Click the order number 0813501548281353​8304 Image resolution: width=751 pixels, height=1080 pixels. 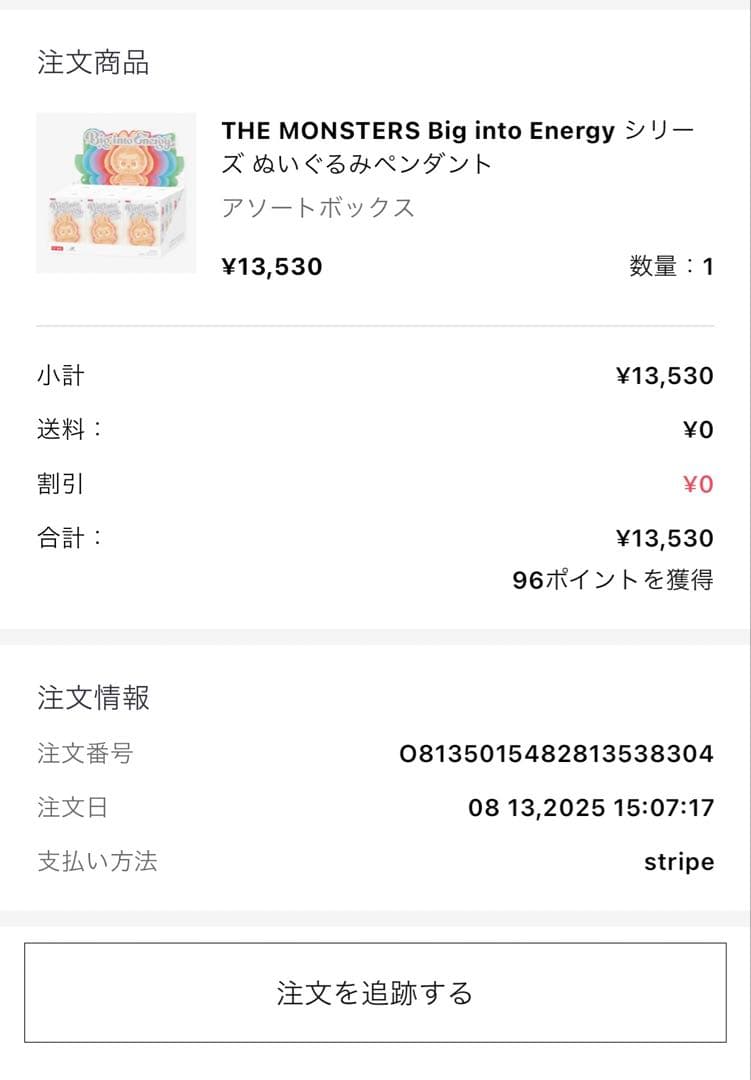[x=556, y=754]
